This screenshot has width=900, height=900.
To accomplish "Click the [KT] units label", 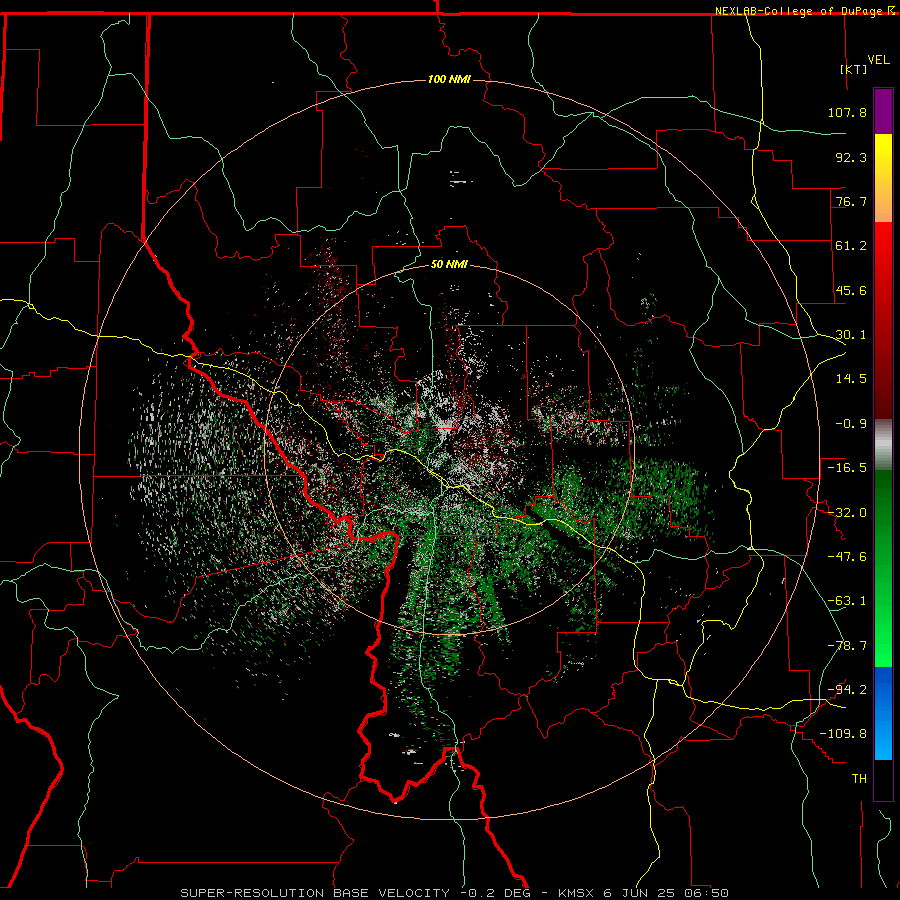I will pos(854,69).
